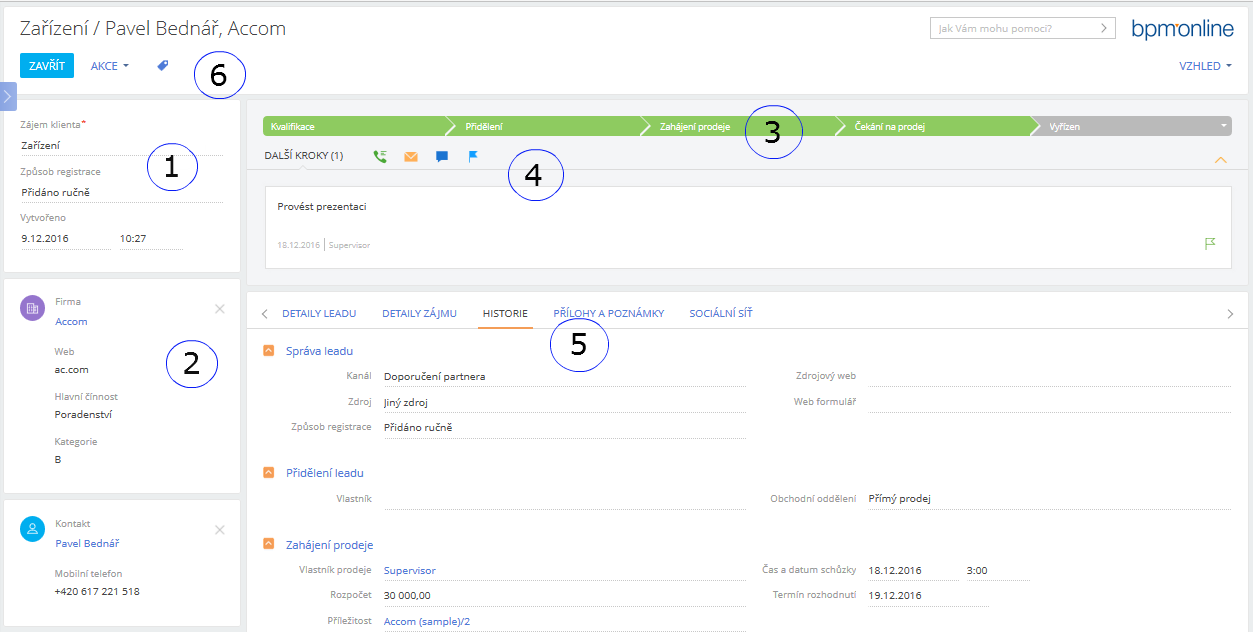Click the Zdrojový web field
This screenshot has width=1253, height=632.
pyautogui.click(x=1049, y=376)
